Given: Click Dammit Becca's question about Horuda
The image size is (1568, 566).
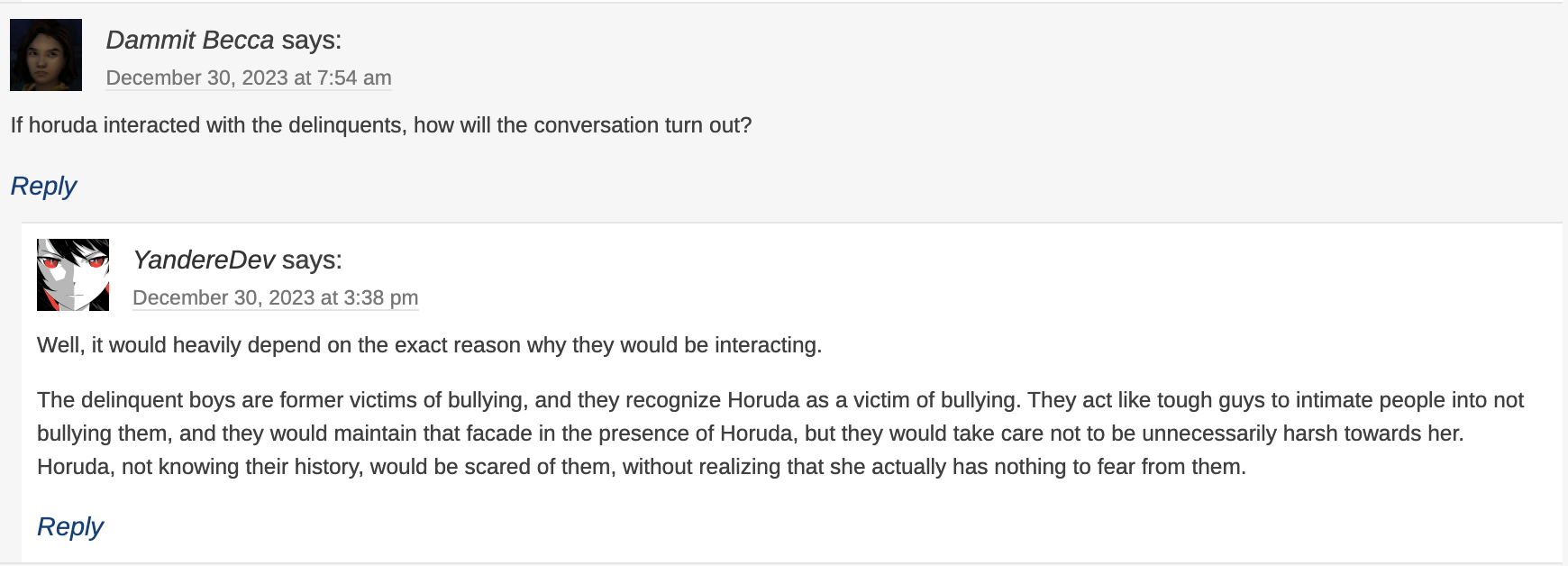Looking at the screenshot, I should [381, 125].
